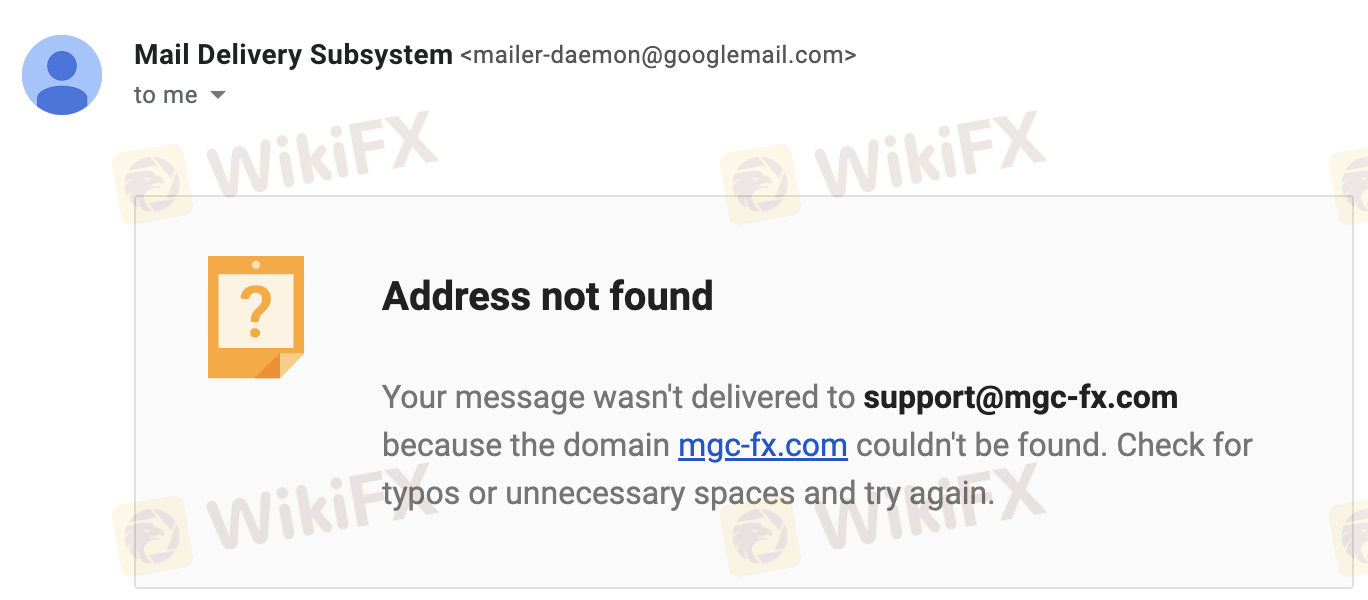
Task: Click the bold support@mgc-fx.com address
Action: 1021,397
